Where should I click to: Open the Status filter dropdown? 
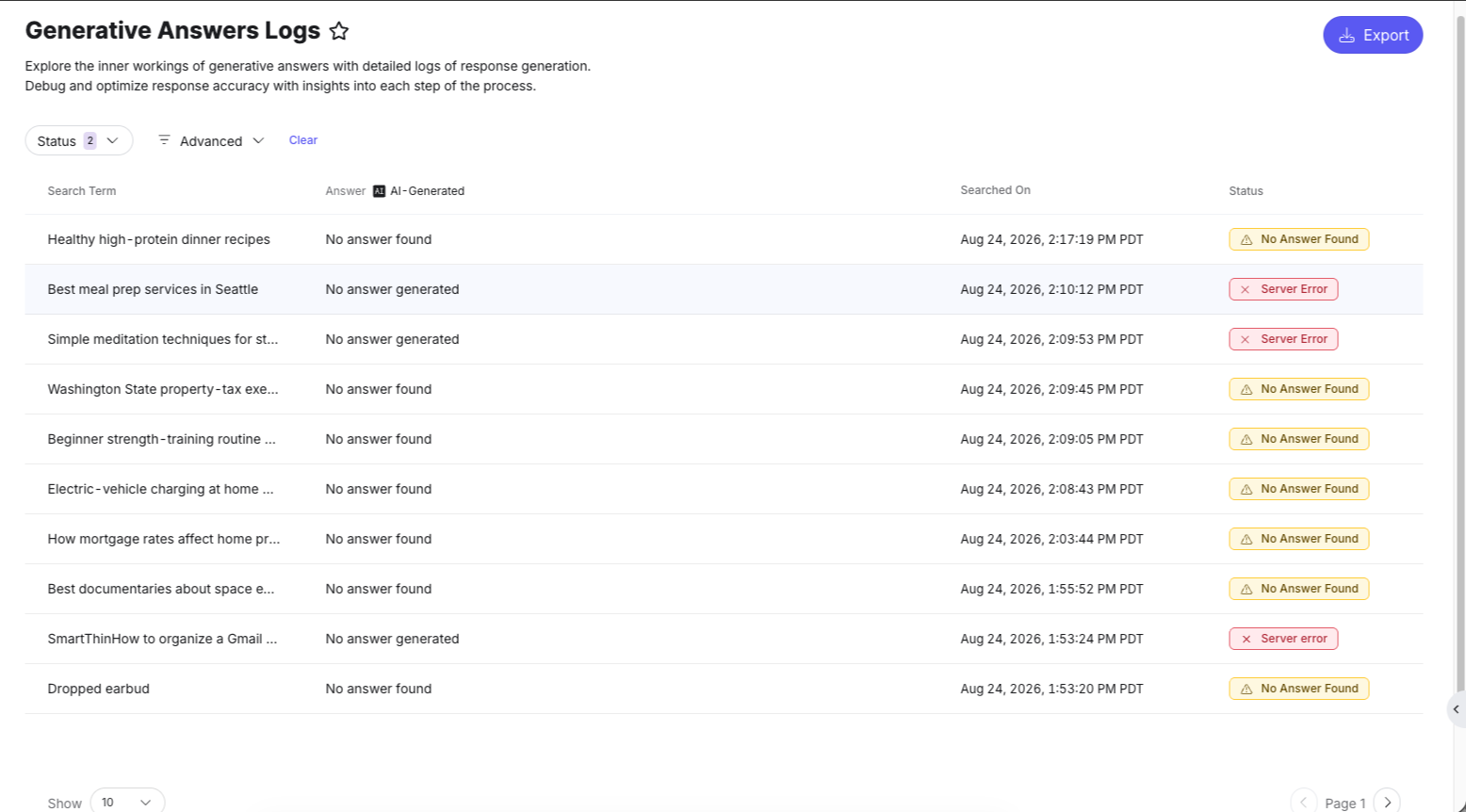[79, 140]
